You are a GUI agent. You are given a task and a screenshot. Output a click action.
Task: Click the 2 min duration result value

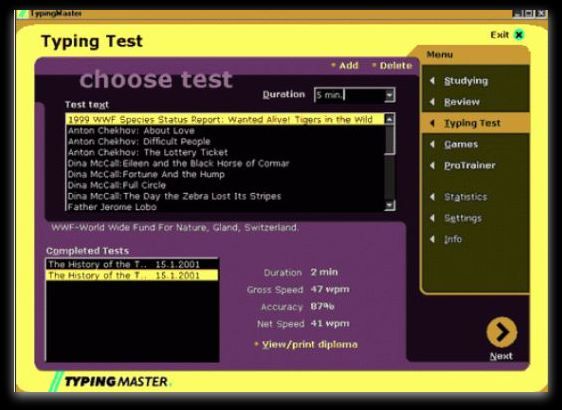pyautogui.click(x=324, y=272)
